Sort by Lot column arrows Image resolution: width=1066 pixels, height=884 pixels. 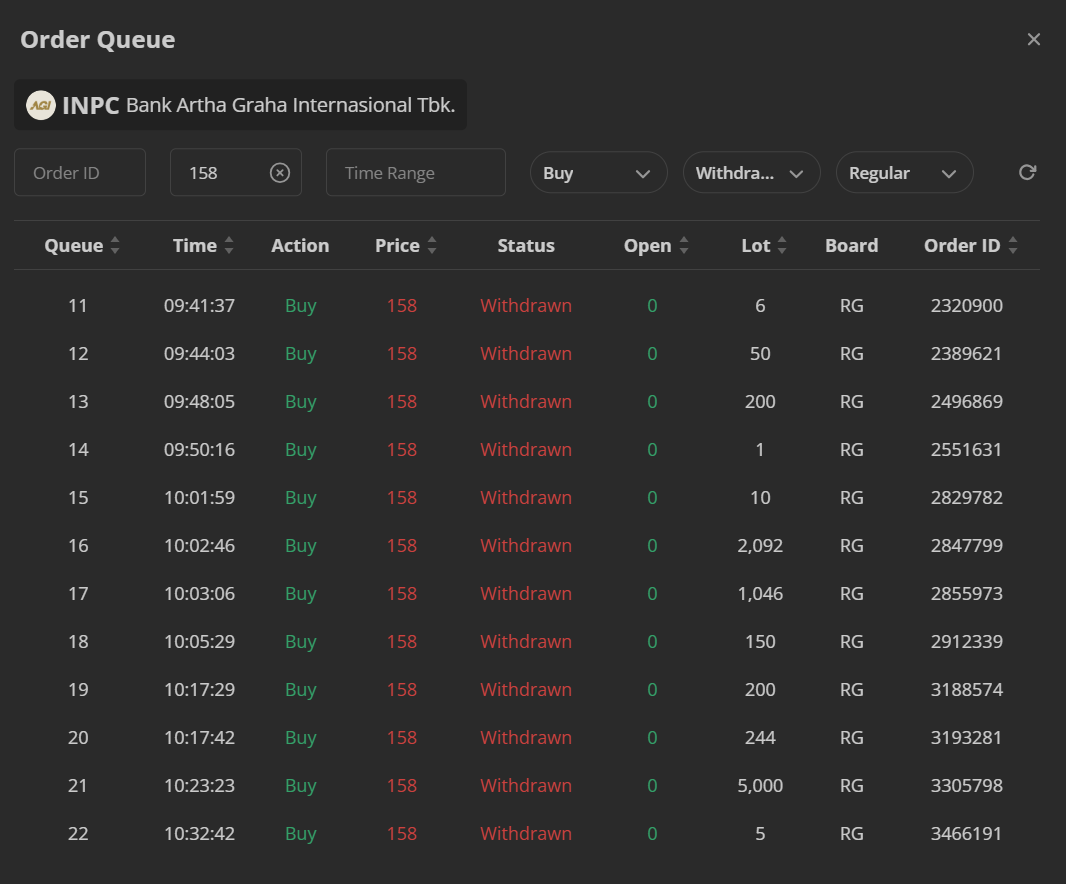click(782, 246)
